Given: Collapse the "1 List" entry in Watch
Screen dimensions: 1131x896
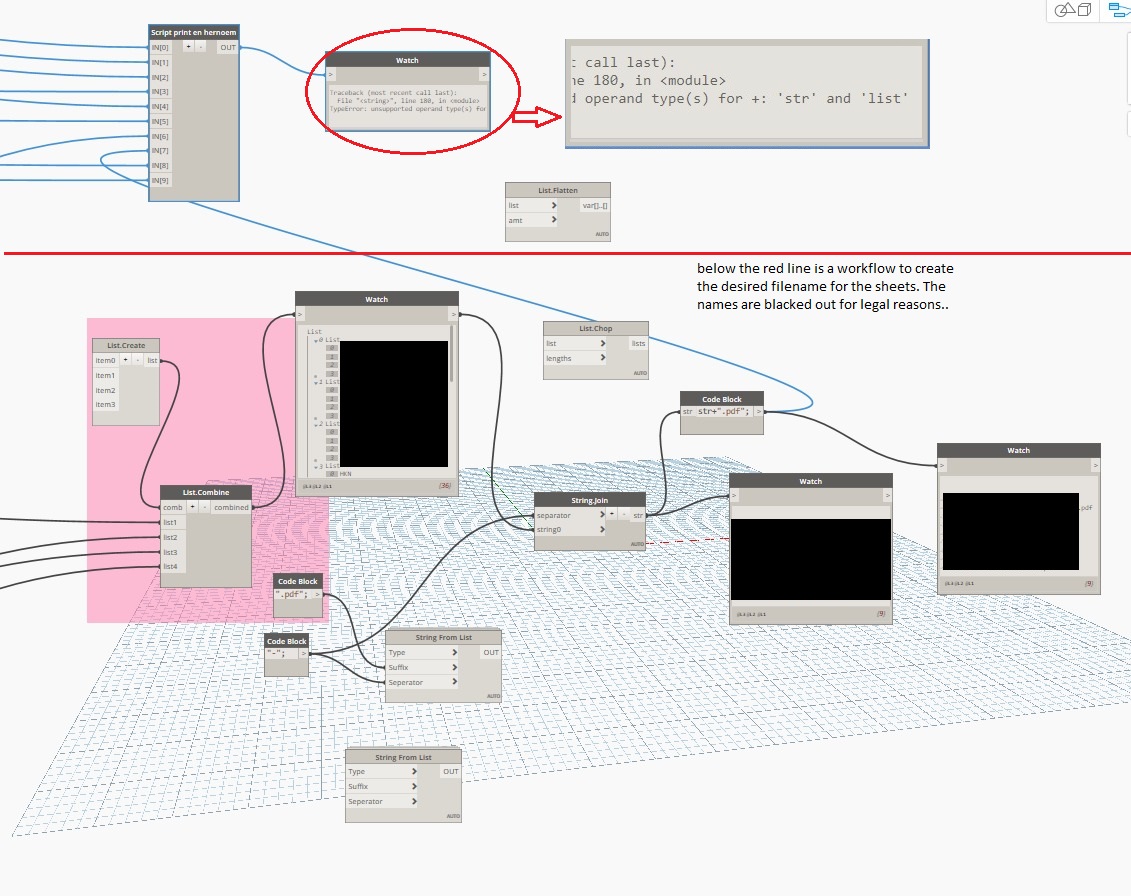Looking at the screenshot, I should coord(315,381).
